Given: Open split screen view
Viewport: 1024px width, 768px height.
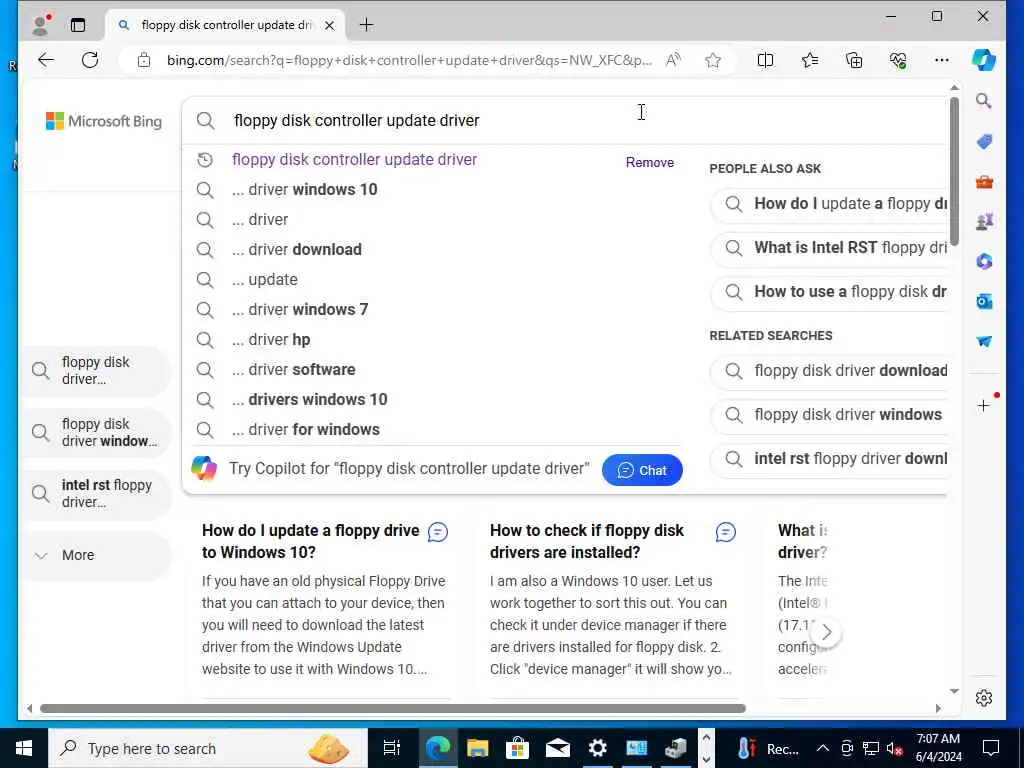Looking at the screenshot, I should click(x=765, y=60).
